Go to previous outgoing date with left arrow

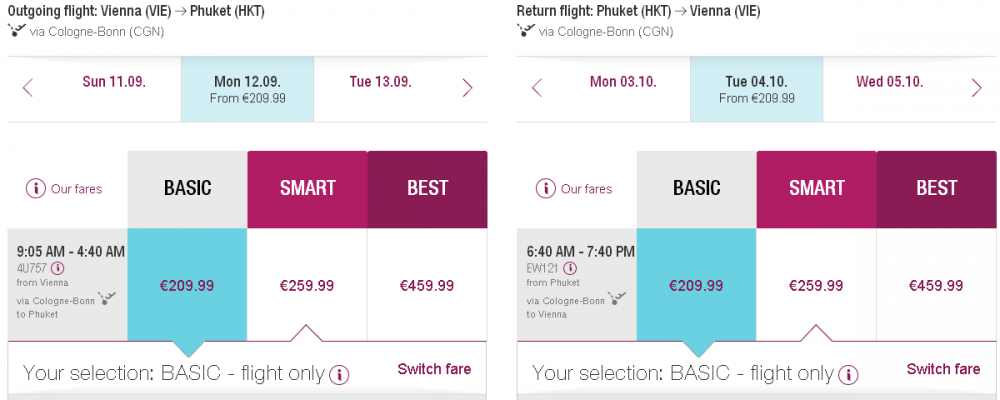27,88
